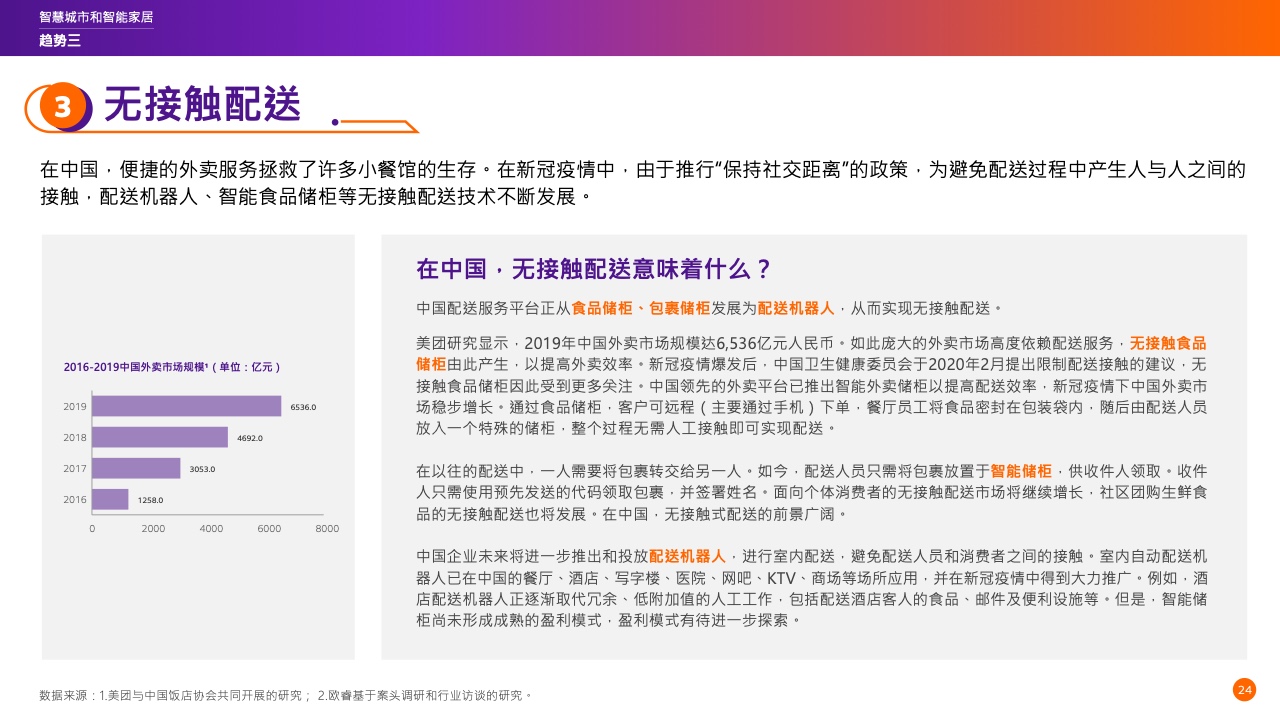Screen dimensions: 1280x720
Task: Click the 数据来源 footnote text
Action: [285, 695]
